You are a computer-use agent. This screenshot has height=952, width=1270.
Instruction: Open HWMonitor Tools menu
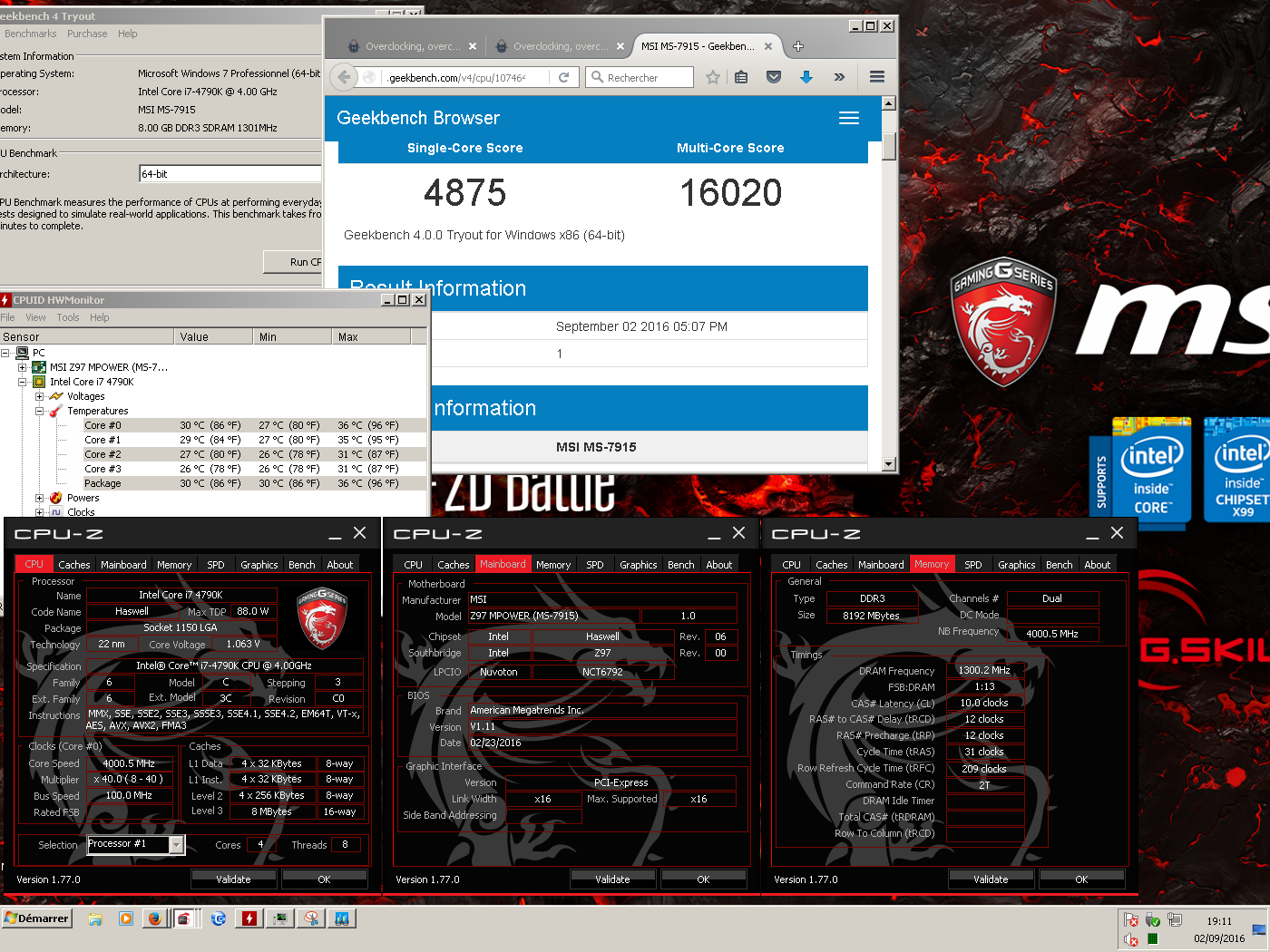(x=68, y=317)
